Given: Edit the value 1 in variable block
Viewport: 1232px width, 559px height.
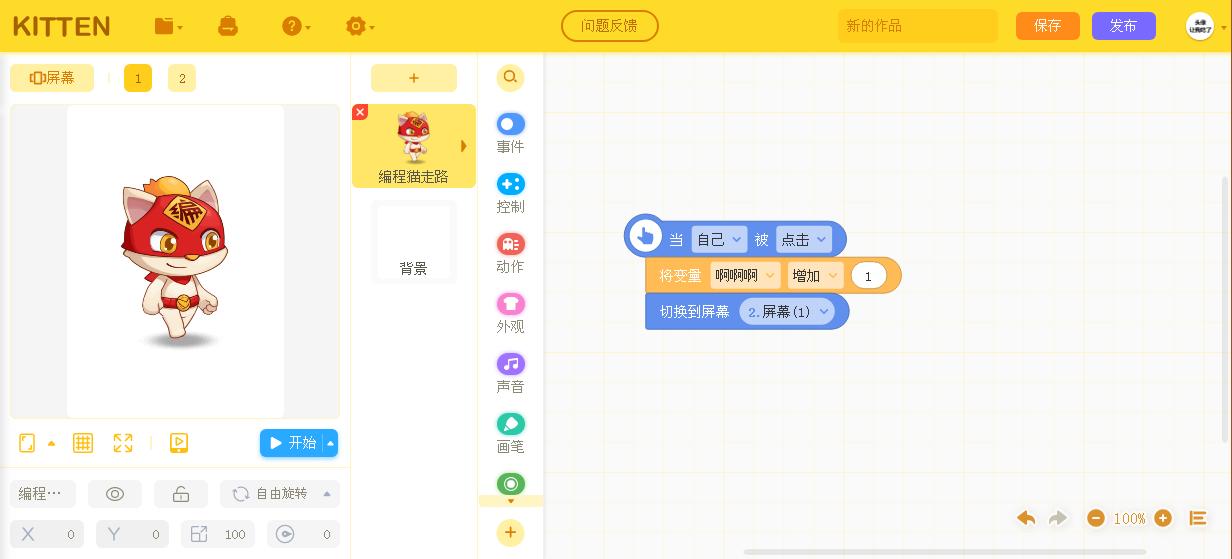Looking at the screenshot, I should coord(868,275).
